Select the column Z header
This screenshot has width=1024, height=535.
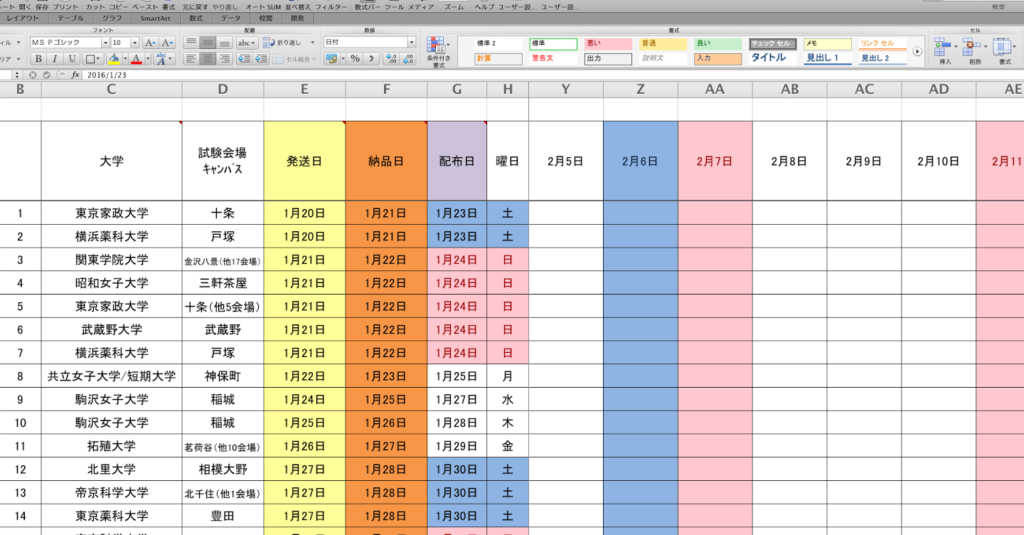(641, 89)
